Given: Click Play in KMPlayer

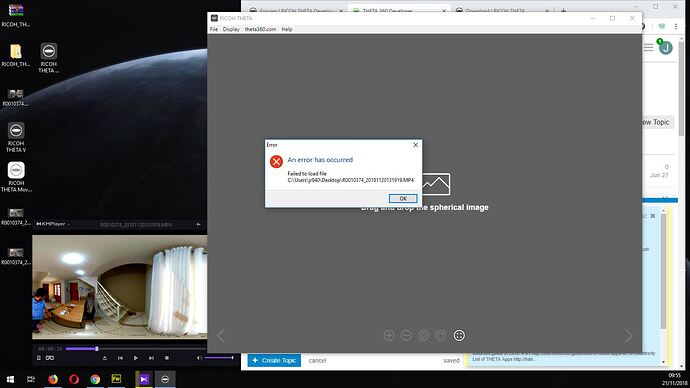Looking at the screenshot, I should [x=136, y=358].
